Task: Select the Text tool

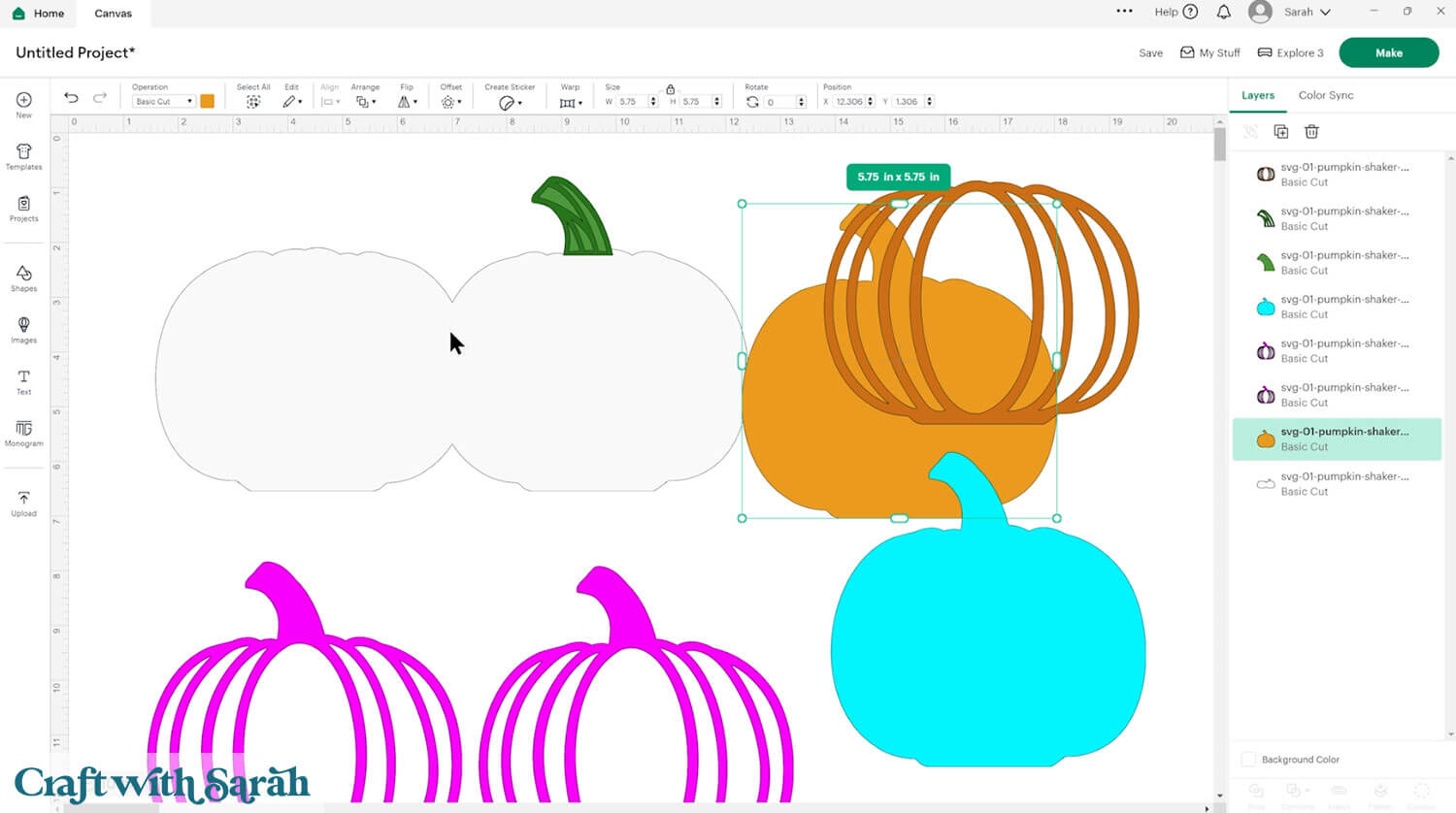Action: point(23,382)
